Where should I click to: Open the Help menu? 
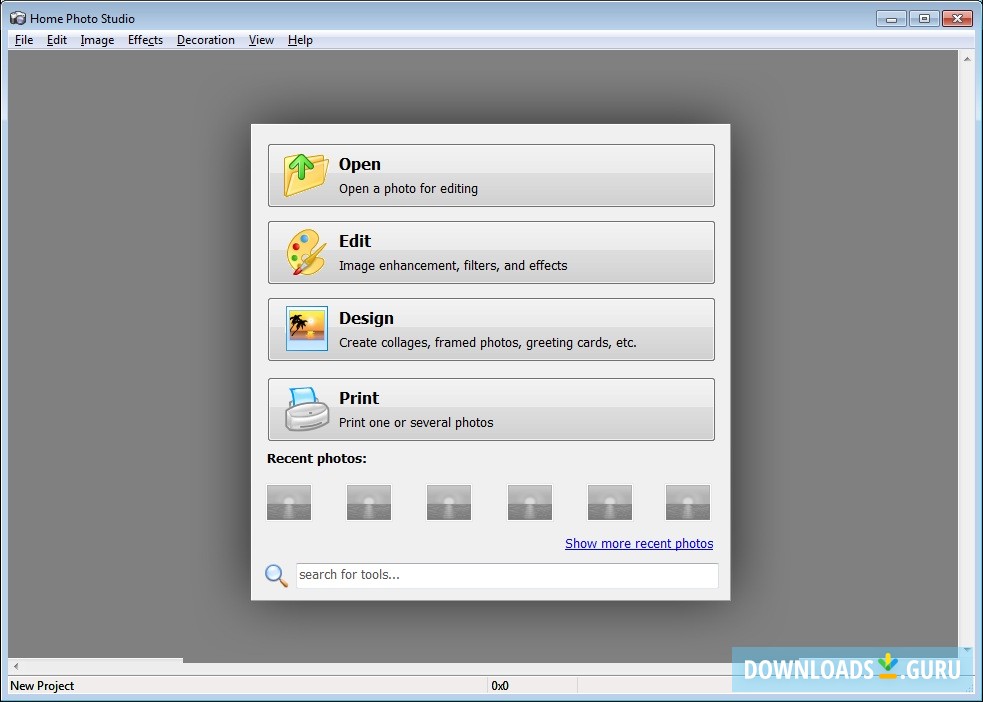[x=300, y=40]
